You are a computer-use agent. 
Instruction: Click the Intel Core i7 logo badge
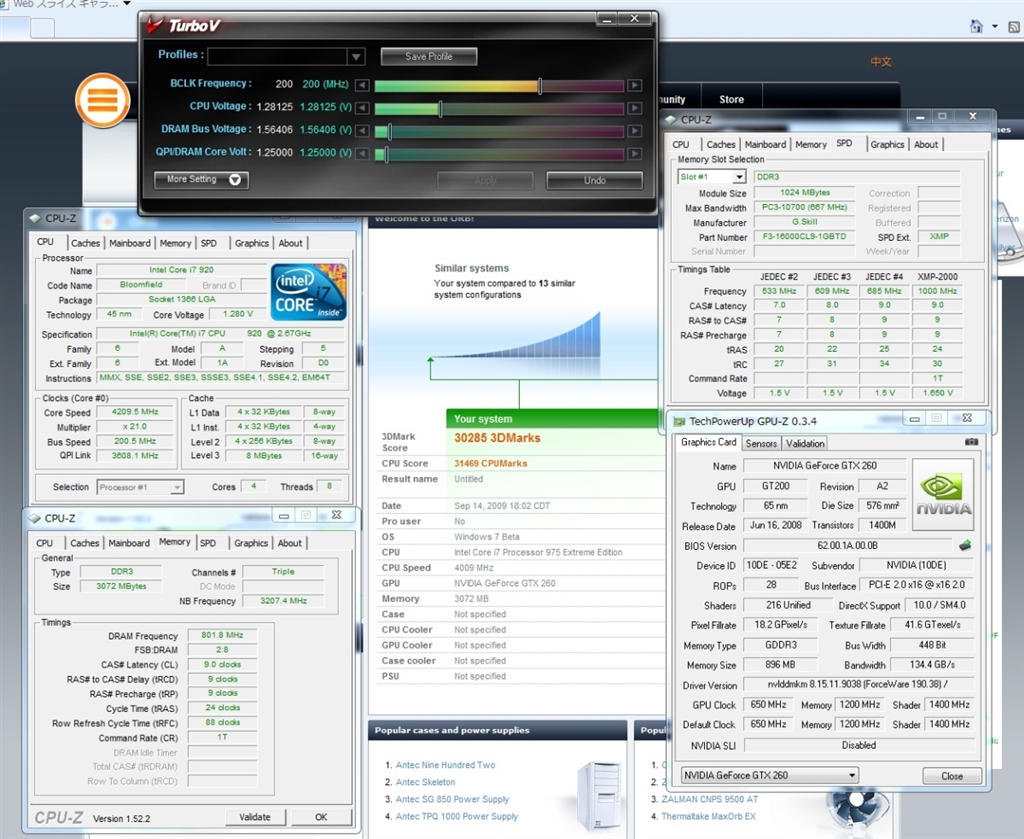point(308,291)
